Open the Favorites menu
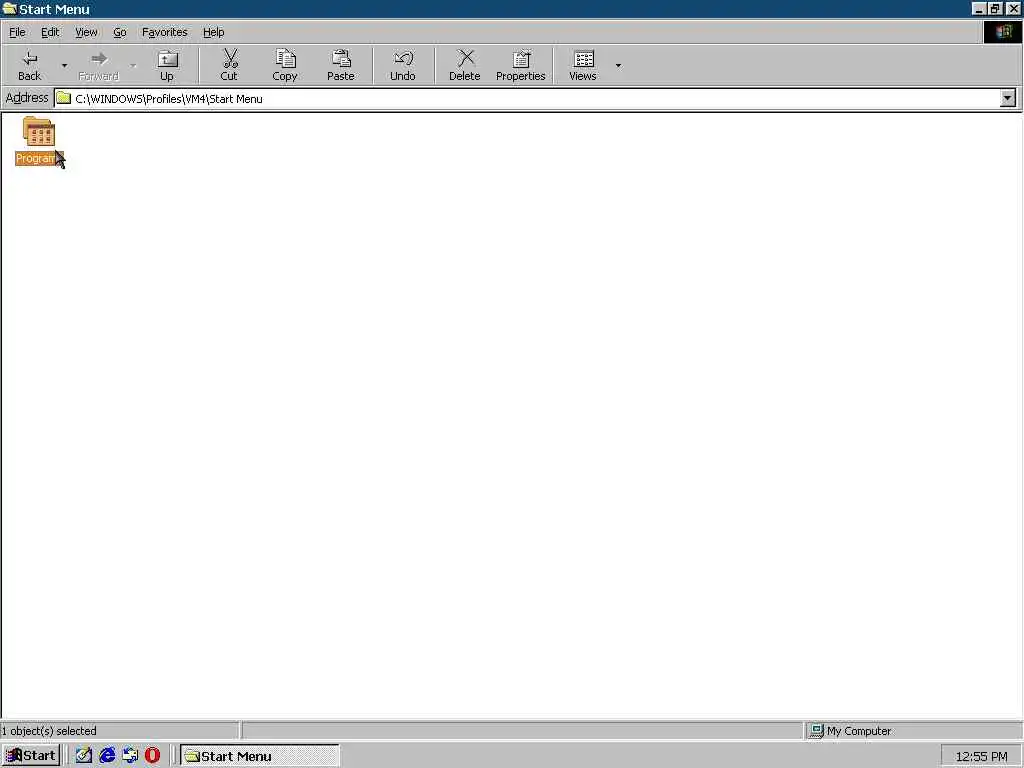This screenshot has height=768, width=1024. click(165, 32)
